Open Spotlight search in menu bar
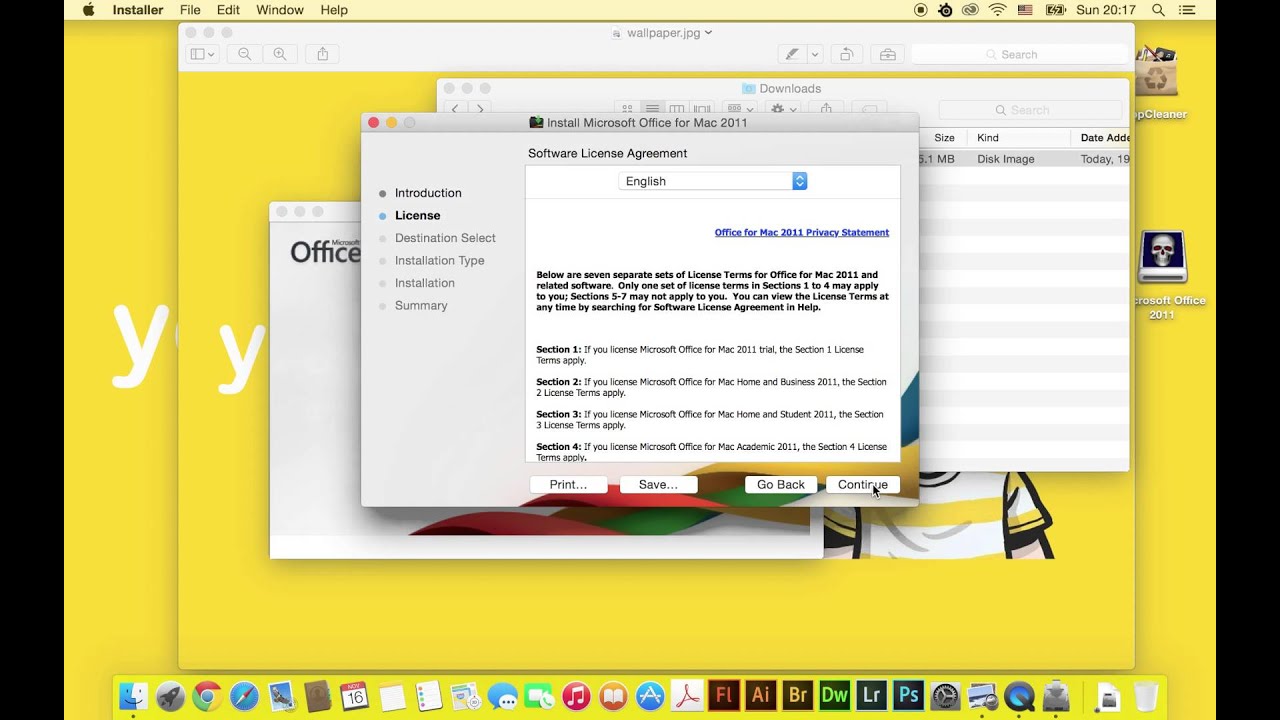Viewport: 1280px width, 720px height. click(x=1158, y=10)
